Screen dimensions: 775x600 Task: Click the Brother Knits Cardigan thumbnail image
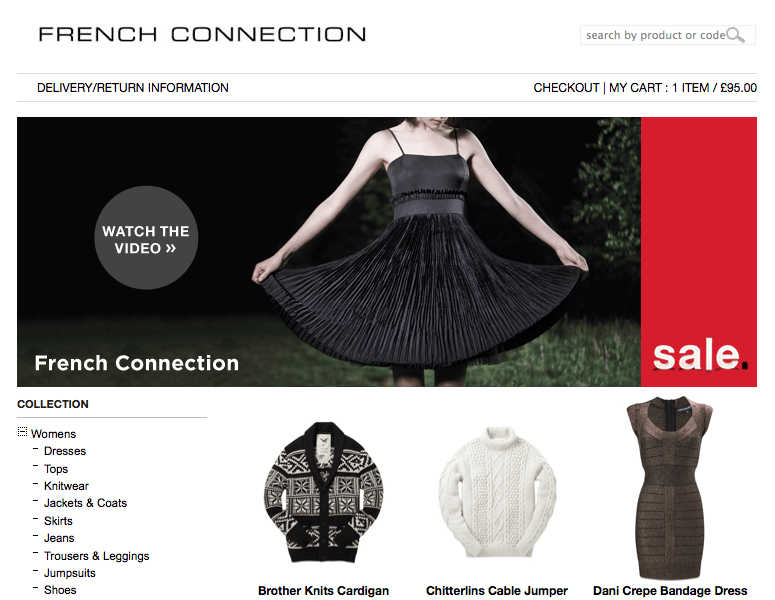(x=324, y=492)
